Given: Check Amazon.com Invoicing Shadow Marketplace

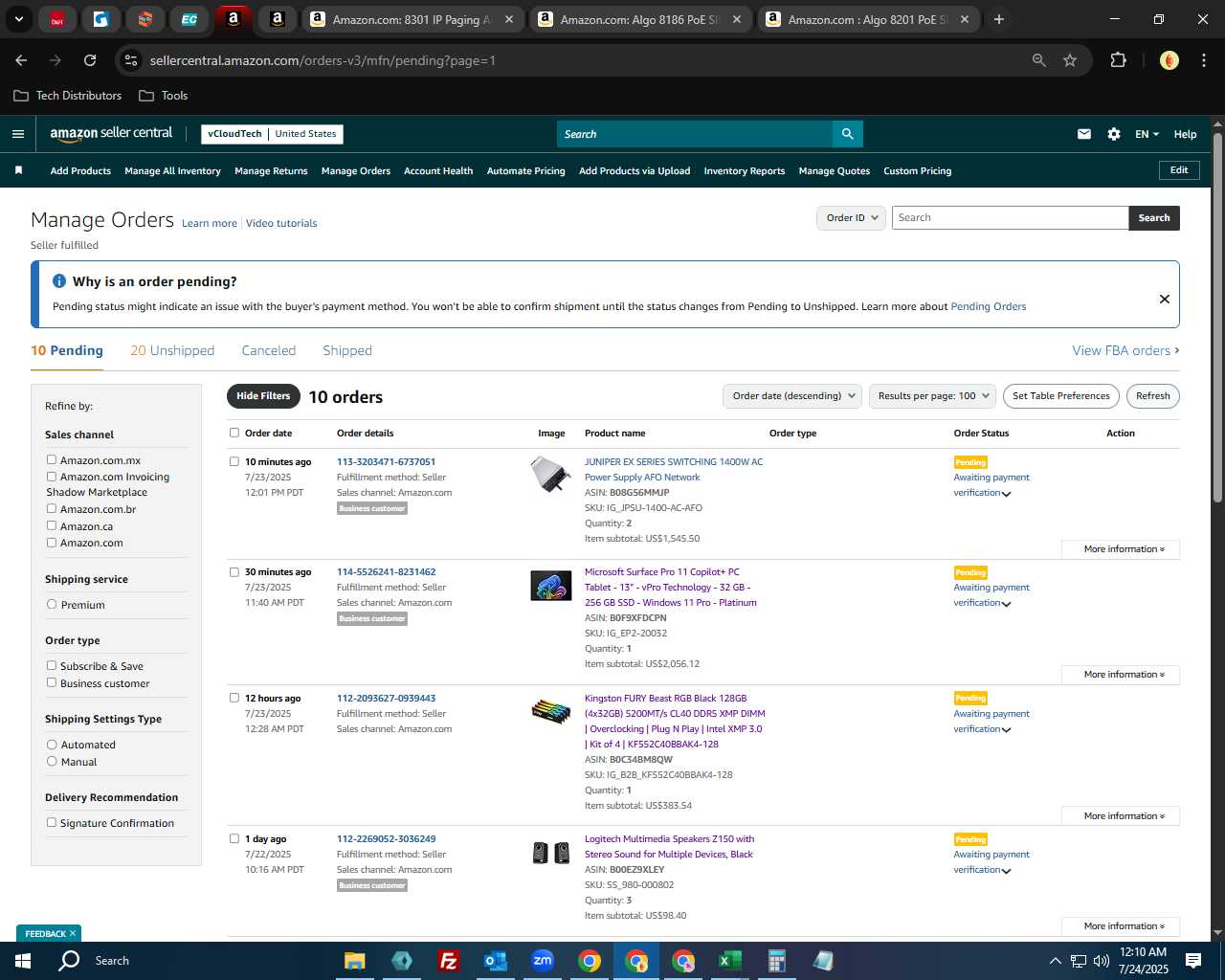Looking at the screenshot, I should (x=52, y=477).
